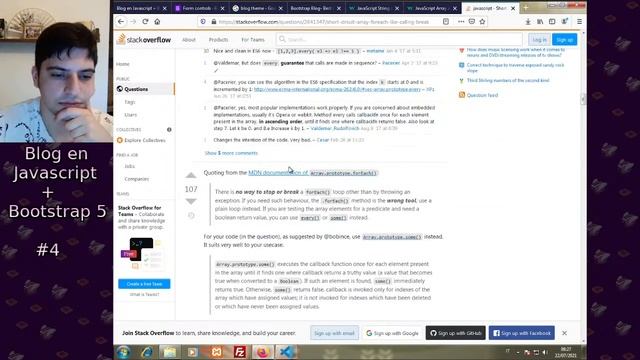This screenshot has height=360, width=640.
Task: Click the volume speaker tray icon
Action: (x=545, y=352)
